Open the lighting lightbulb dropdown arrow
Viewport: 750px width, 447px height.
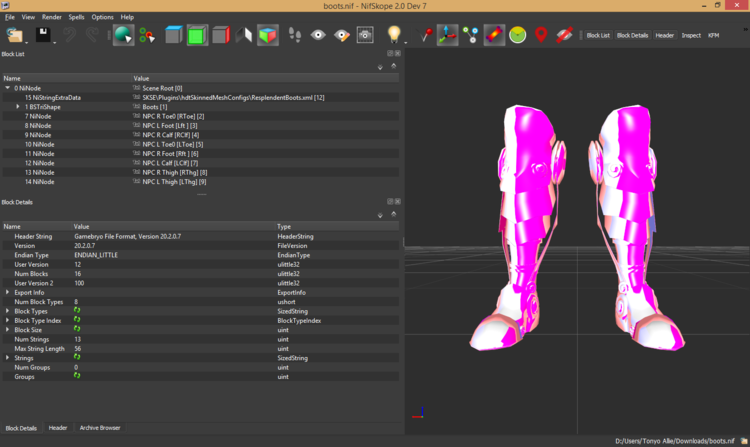[x=406, y=43]
